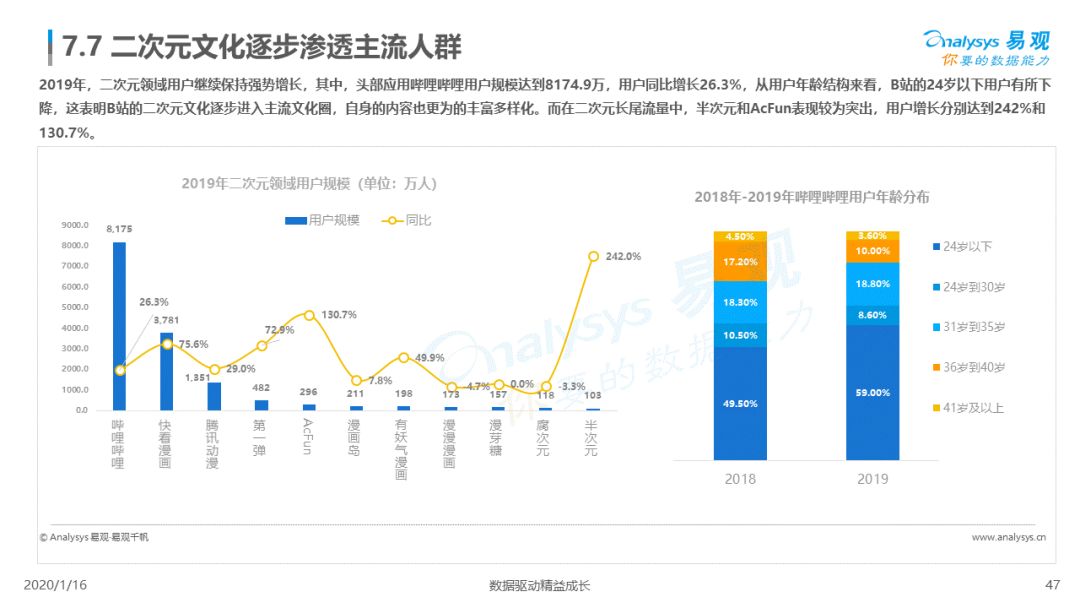Click the 哔哩哔哩 x-axis label
1080x608 pixels.
(x=118, y=444)
